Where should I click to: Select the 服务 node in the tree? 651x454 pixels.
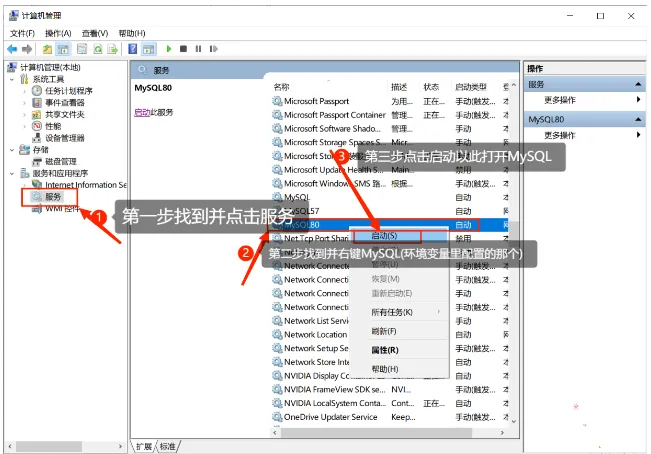pos(53,197)
